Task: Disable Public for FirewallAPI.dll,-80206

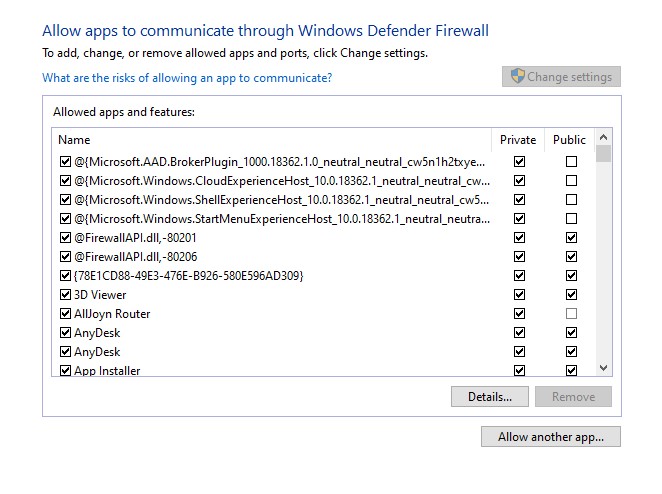Action: [571, 257]
